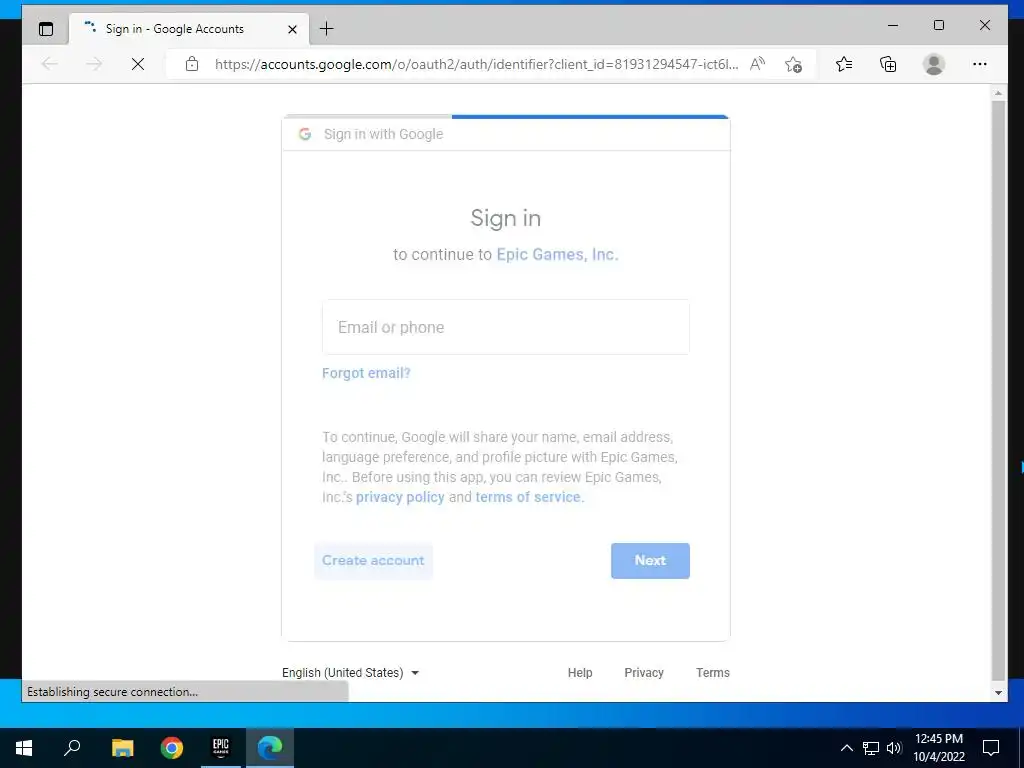Add this page to favorites
The height and width of the screenshot is (768, 1024).
pyautogui.click(x=793, y=64)
